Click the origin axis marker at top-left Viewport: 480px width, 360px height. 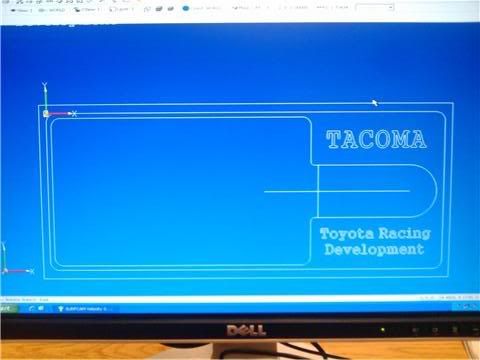(46, 114)
